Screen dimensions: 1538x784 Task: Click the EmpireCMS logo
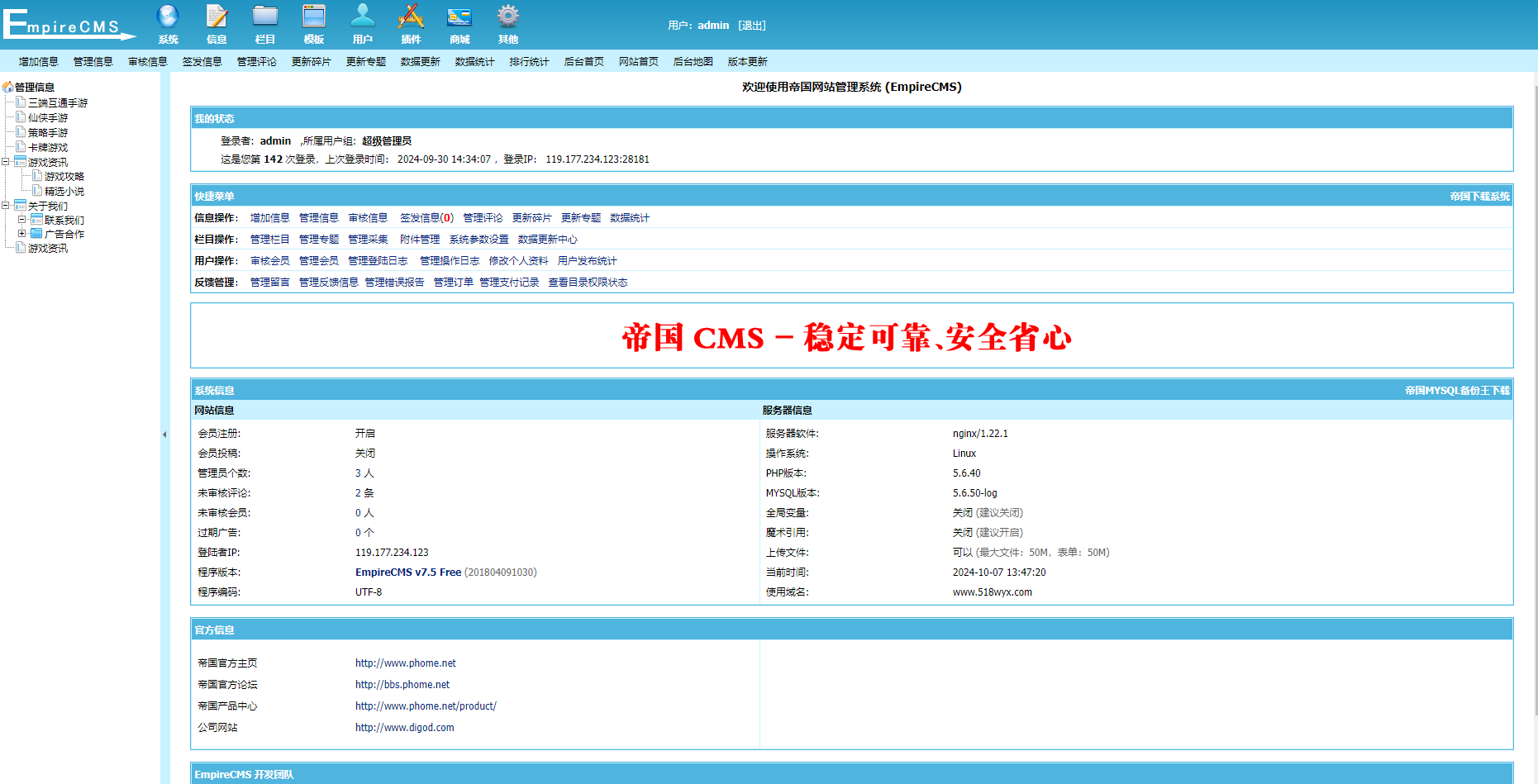(x=69, y=24)
